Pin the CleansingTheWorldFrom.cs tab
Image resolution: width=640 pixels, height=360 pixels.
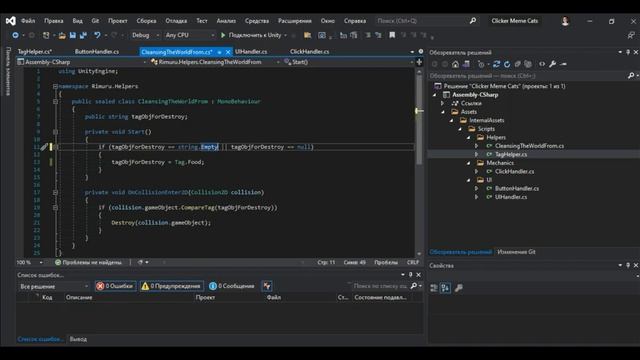220,52
